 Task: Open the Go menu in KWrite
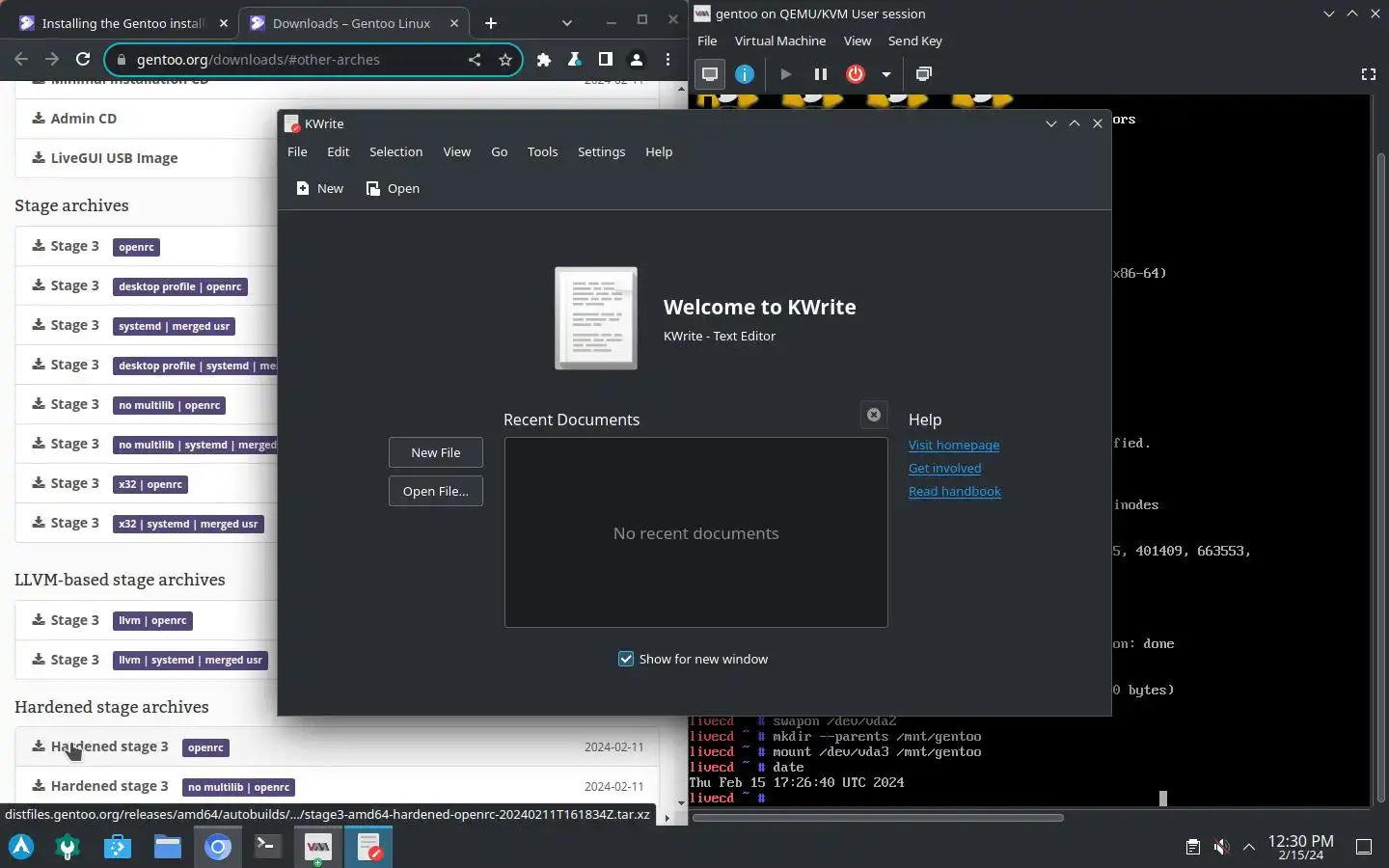point(499,151)
